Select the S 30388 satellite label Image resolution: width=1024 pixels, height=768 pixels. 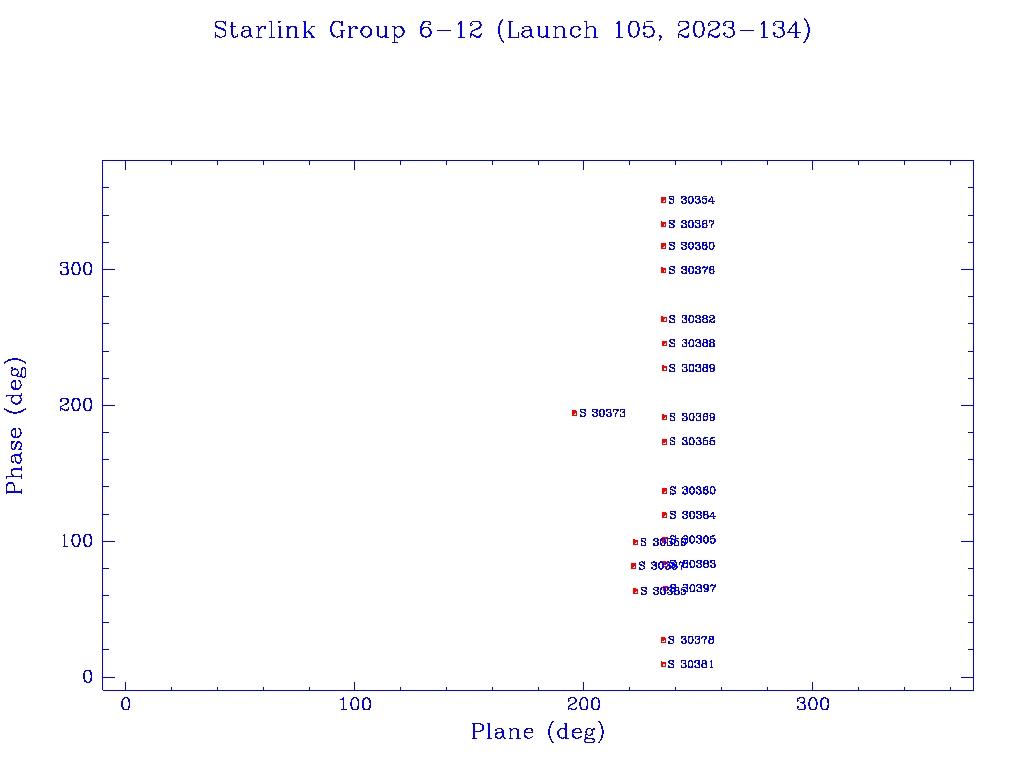point(692,344)
